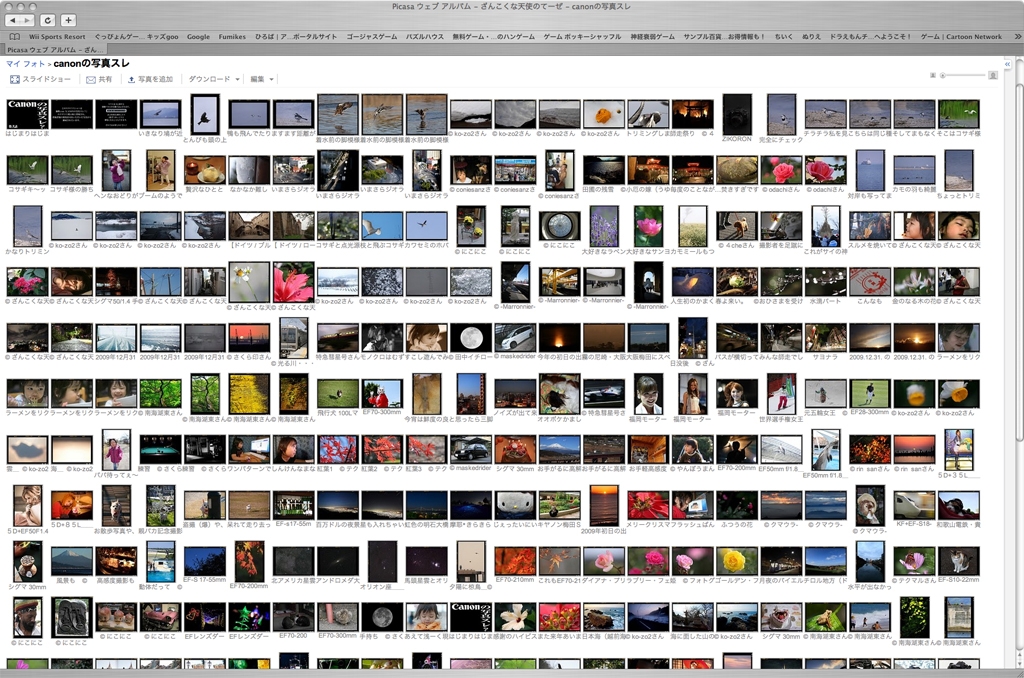Click add photos (写真を追加) upload button
Image resolution: width=1024 pixels, height=678 pixels.
[x=150, y=79]
